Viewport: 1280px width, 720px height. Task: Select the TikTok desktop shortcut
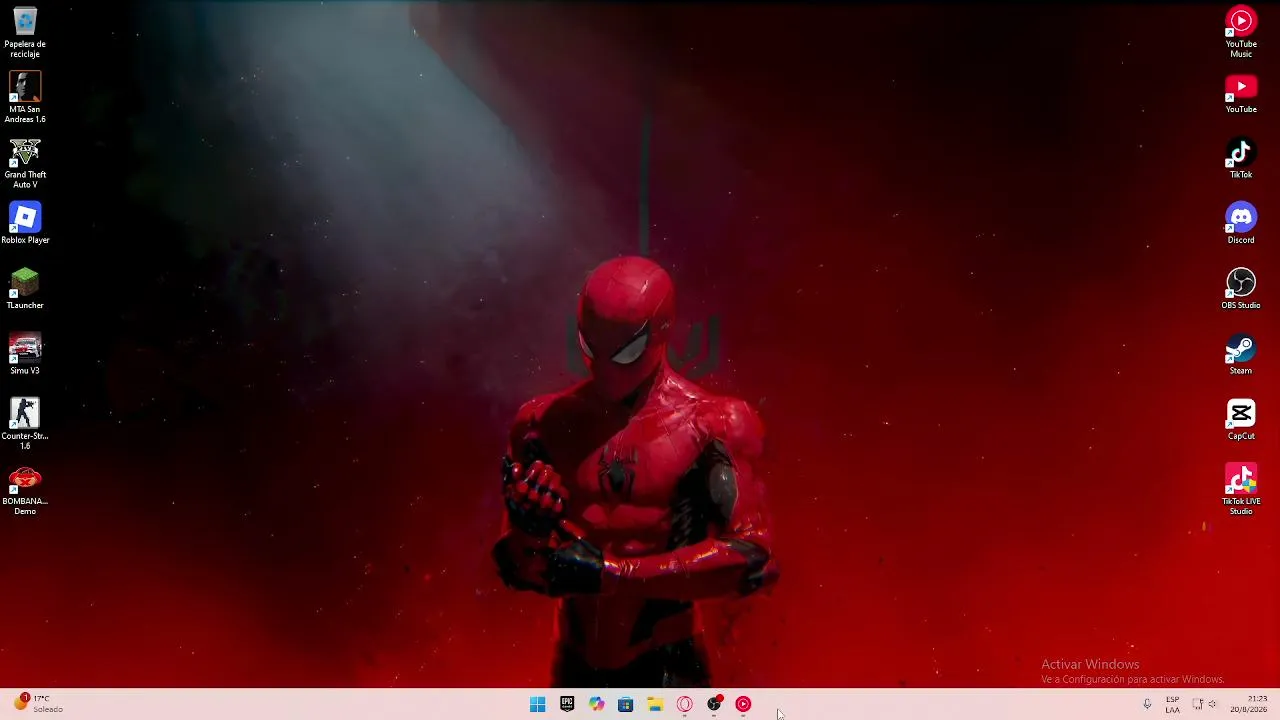tap(1241, 159)
